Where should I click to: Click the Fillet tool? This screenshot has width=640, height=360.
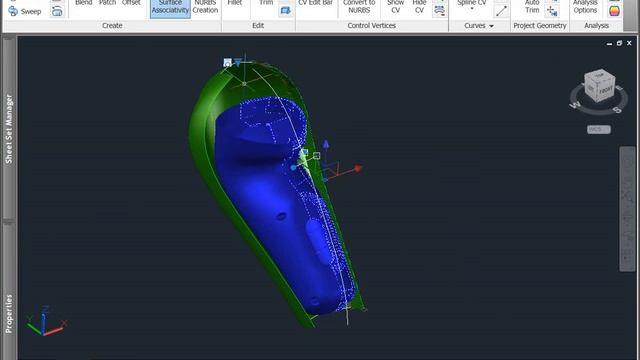235,3
